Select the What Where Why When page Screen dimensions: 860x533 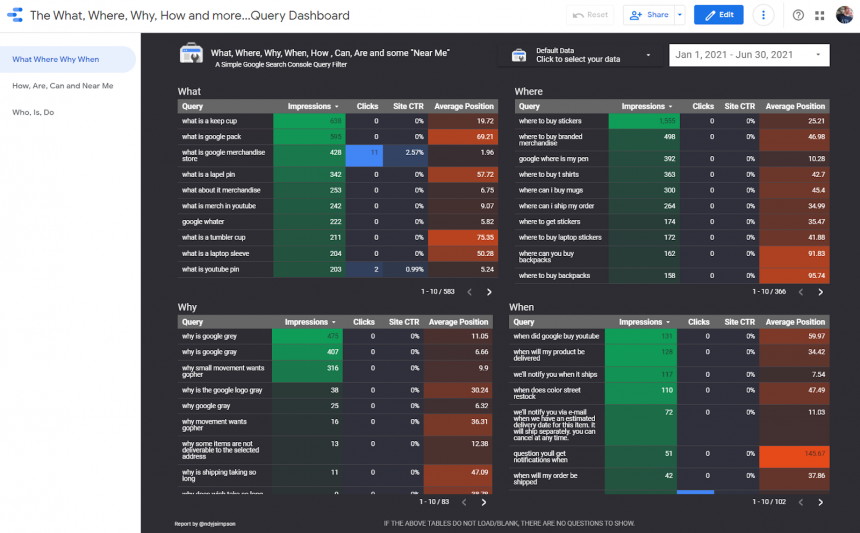[x=67, y=59]
